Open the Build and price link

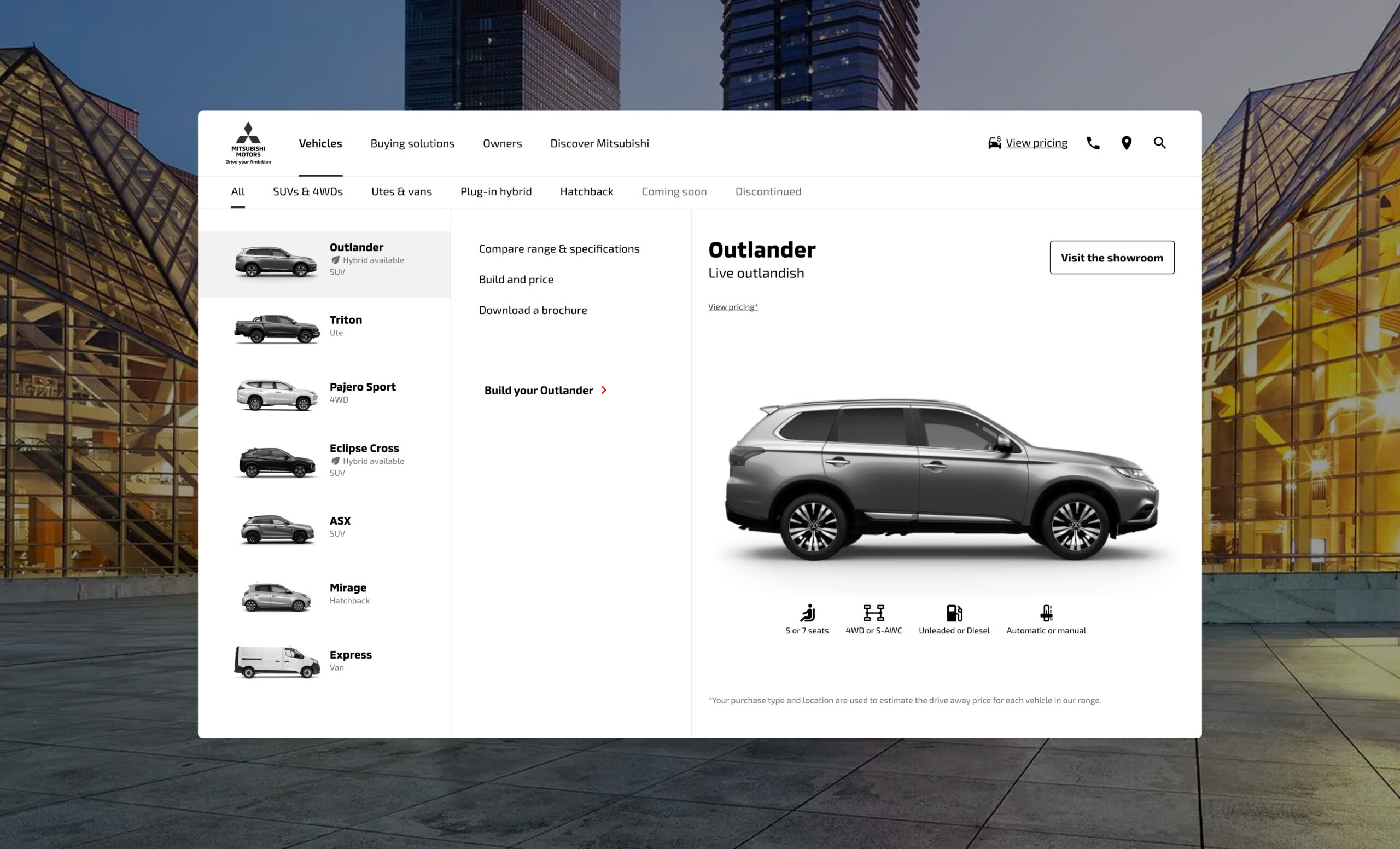[516, 280]
